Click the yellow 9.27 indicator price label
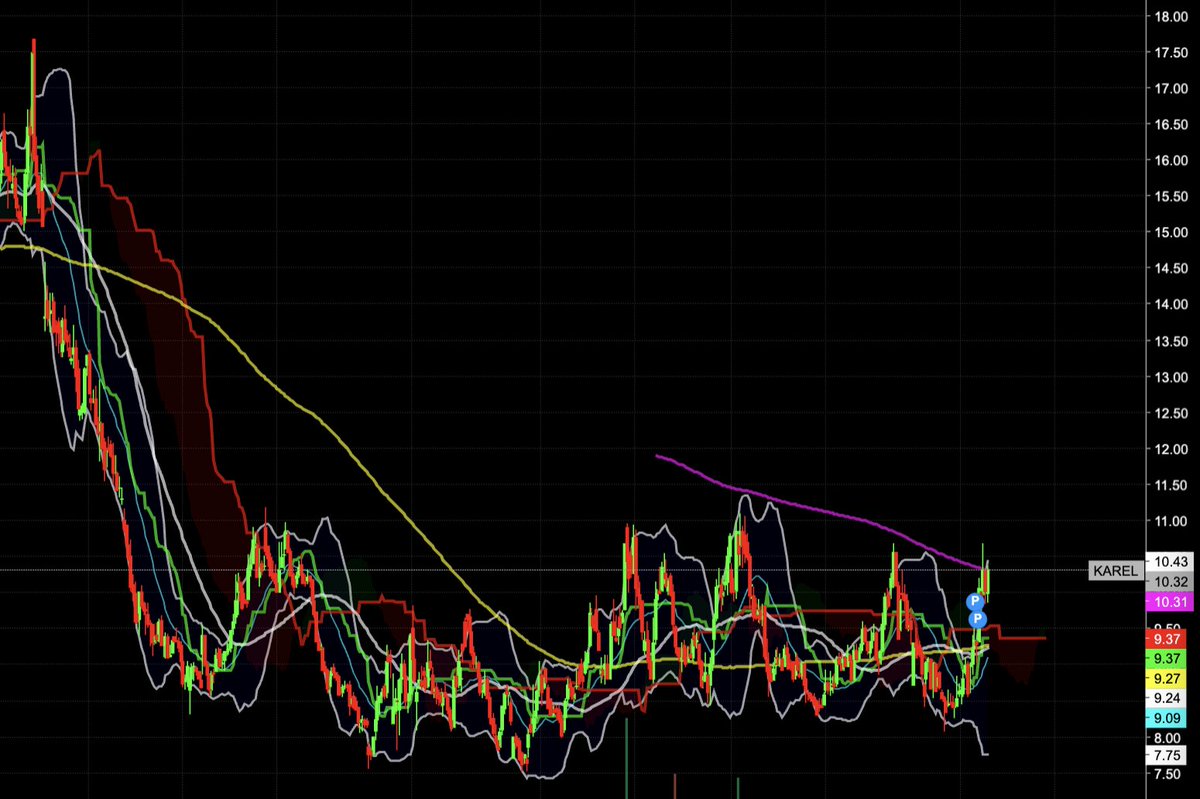 [x=1167, y=678]
